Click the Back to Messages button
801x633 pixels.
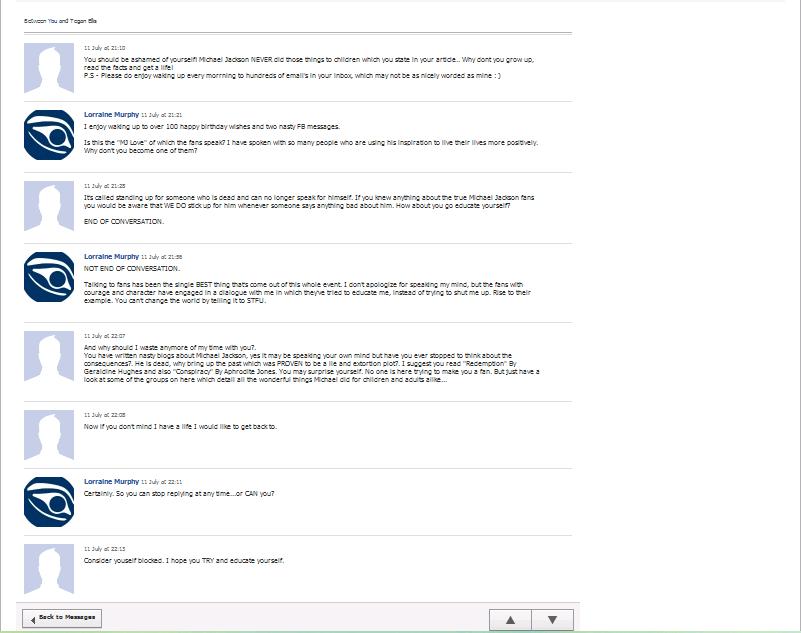point(62,618)
